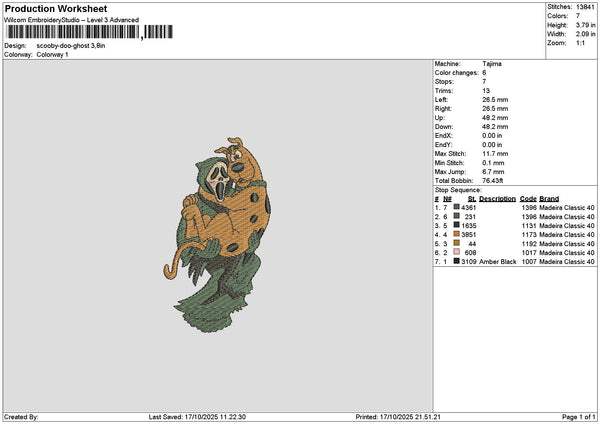
Task: Click the Zoom 1:1 value
Action: coord(580,43)
